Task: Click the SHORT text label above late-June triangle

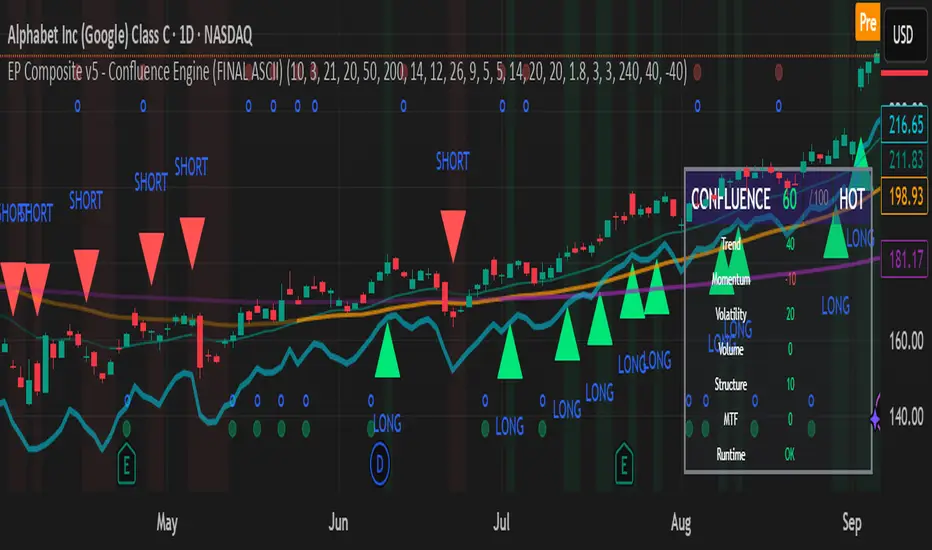Action: pos(452,161)
